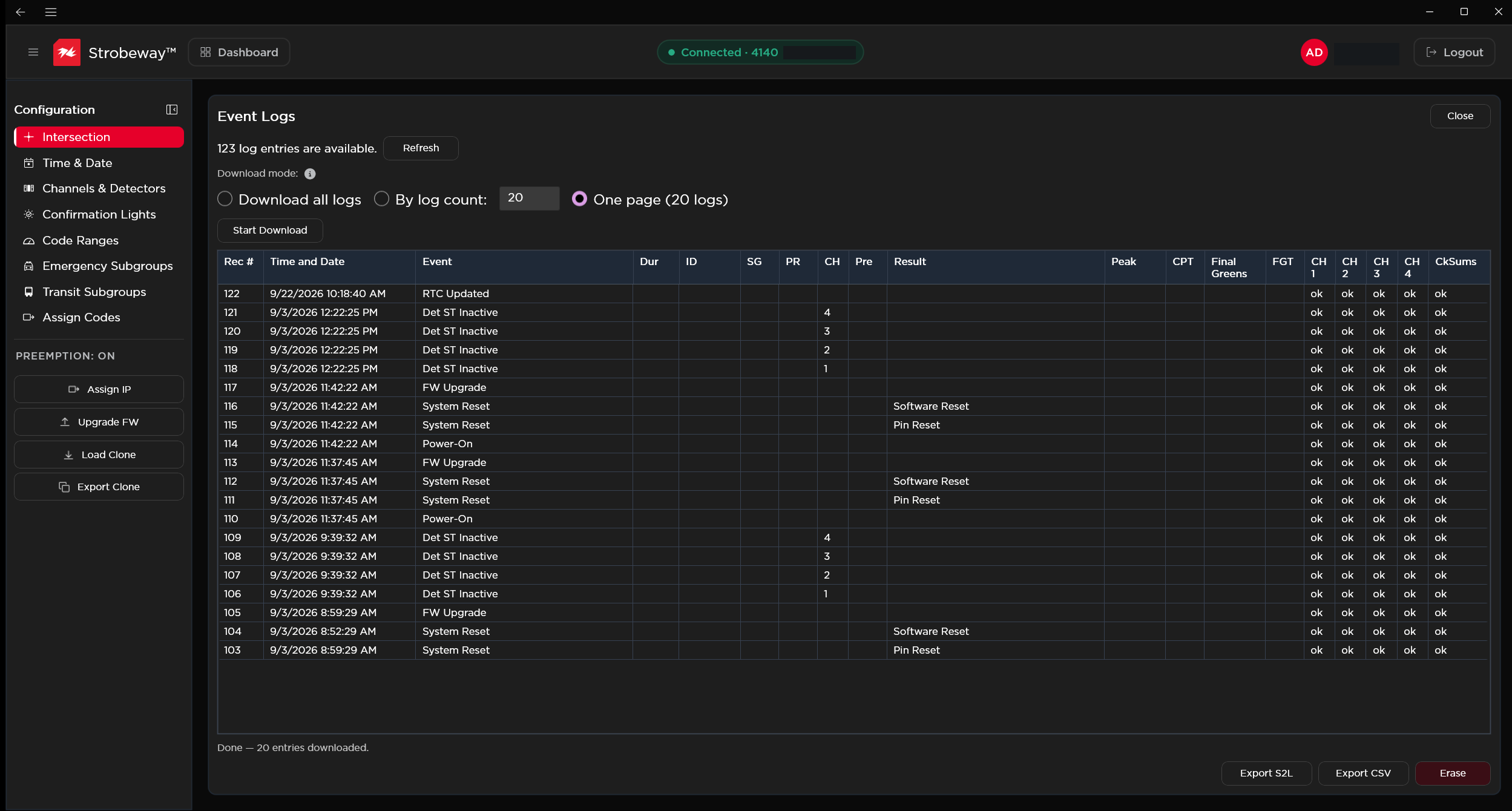
Task: Click Power-On event in row 114
Action: pos(447,444)
